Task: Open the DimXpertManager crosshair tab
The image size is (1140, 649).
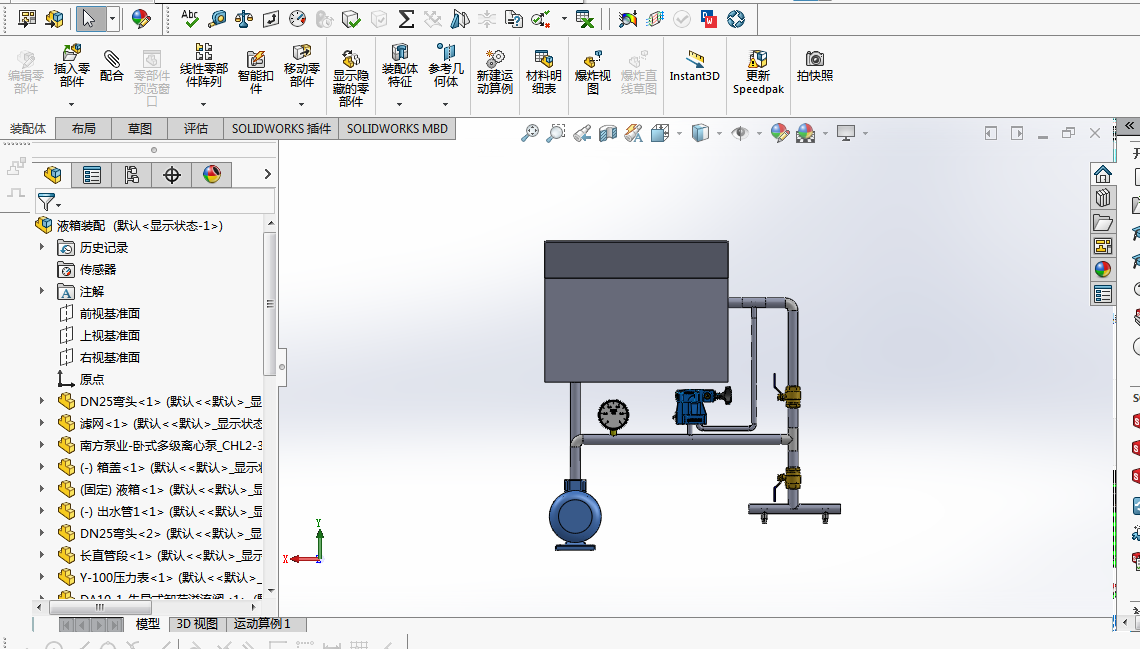Action: coord(172,174)
